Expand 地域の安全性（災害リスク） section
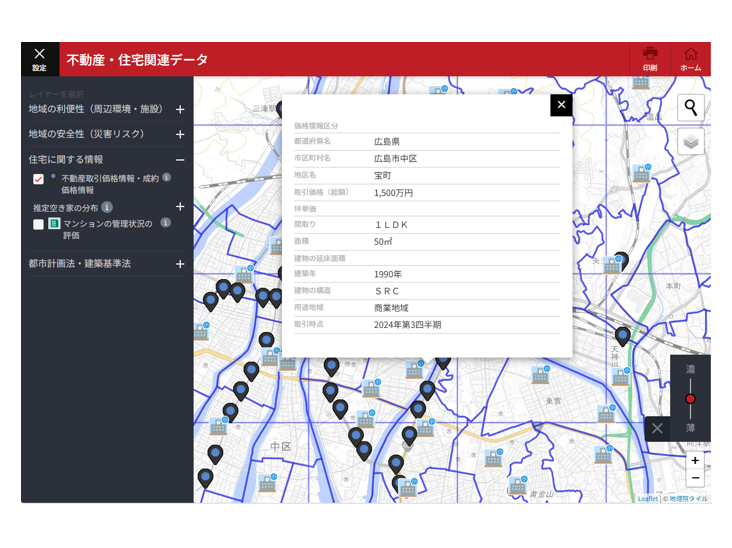 click(180, 134)
